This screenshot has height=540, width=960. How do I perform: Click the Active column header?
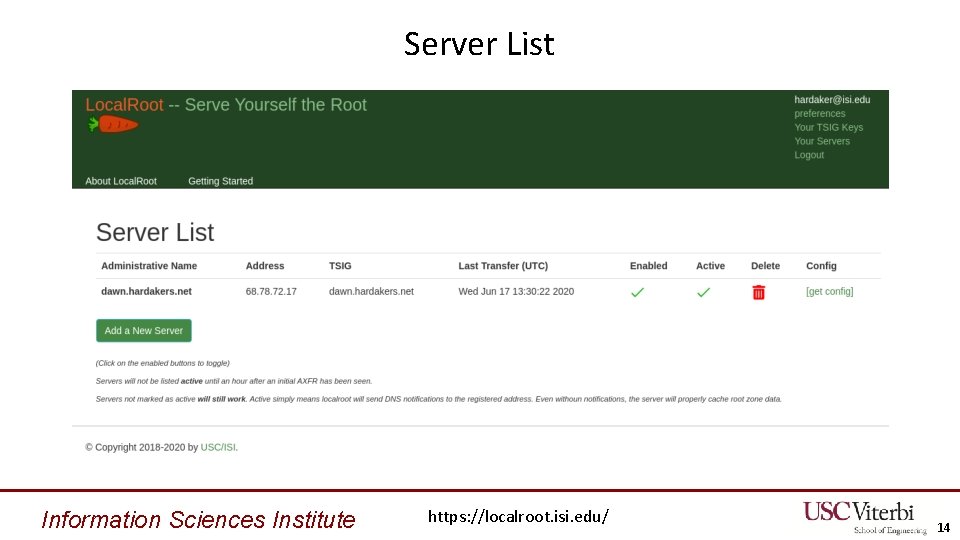710,266
